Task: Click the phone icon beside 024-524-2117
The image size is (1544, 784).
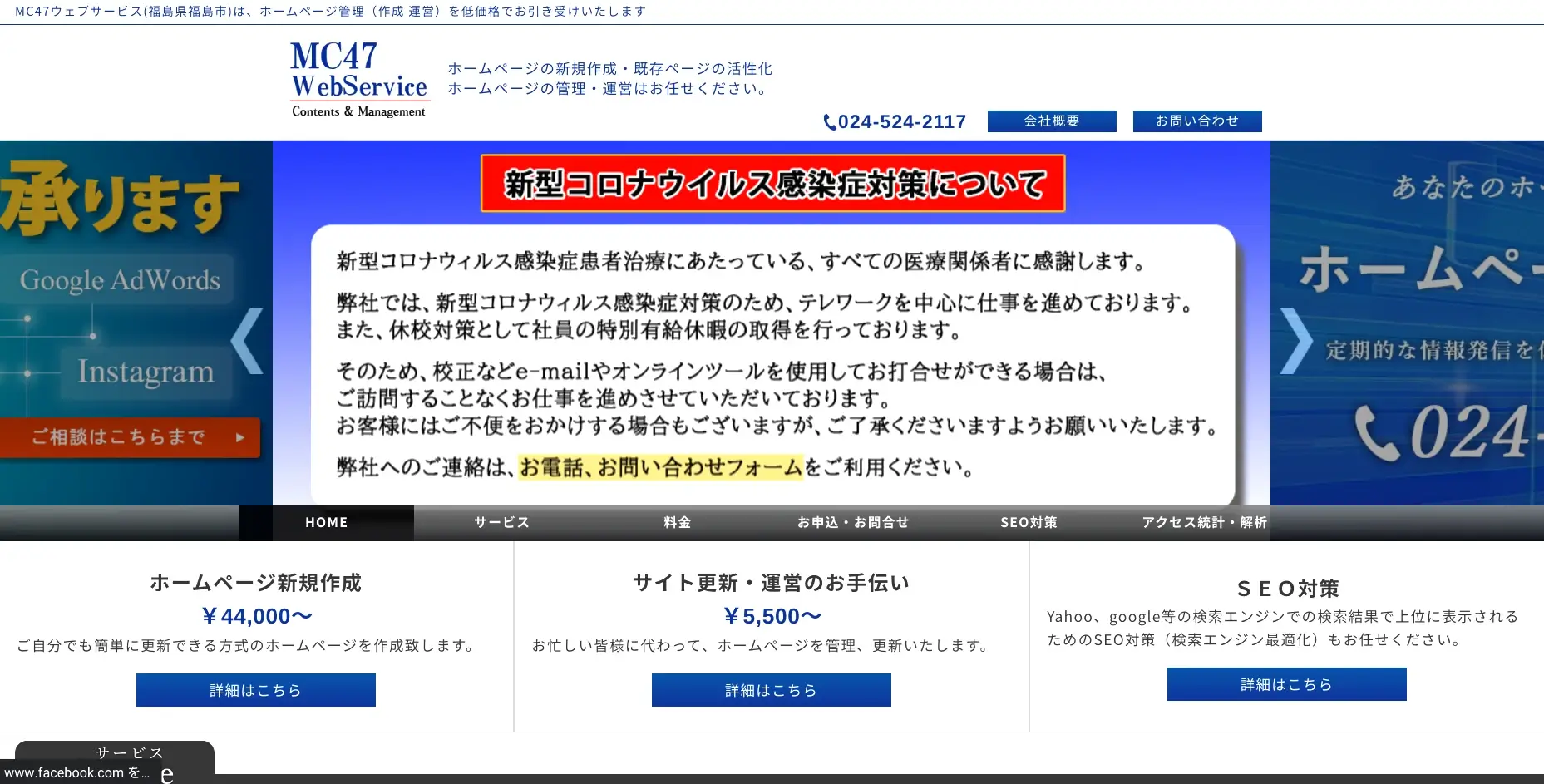Action: 828,121
